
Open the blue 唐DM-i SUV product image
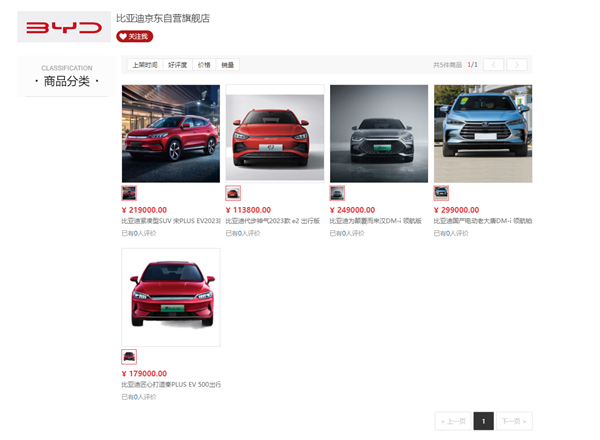coord(483,134)
